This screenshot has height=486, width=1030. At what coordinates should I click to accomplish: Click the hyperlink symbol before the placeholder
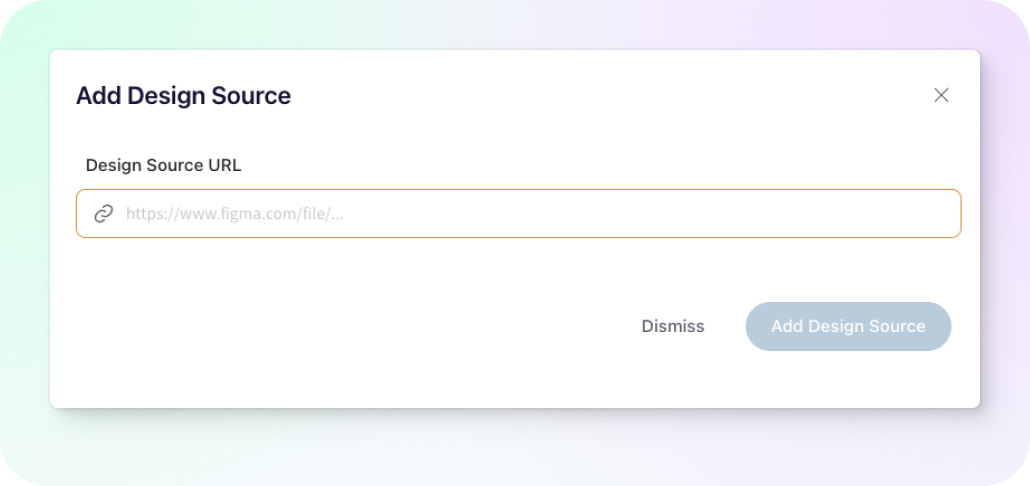coord(103,213)
